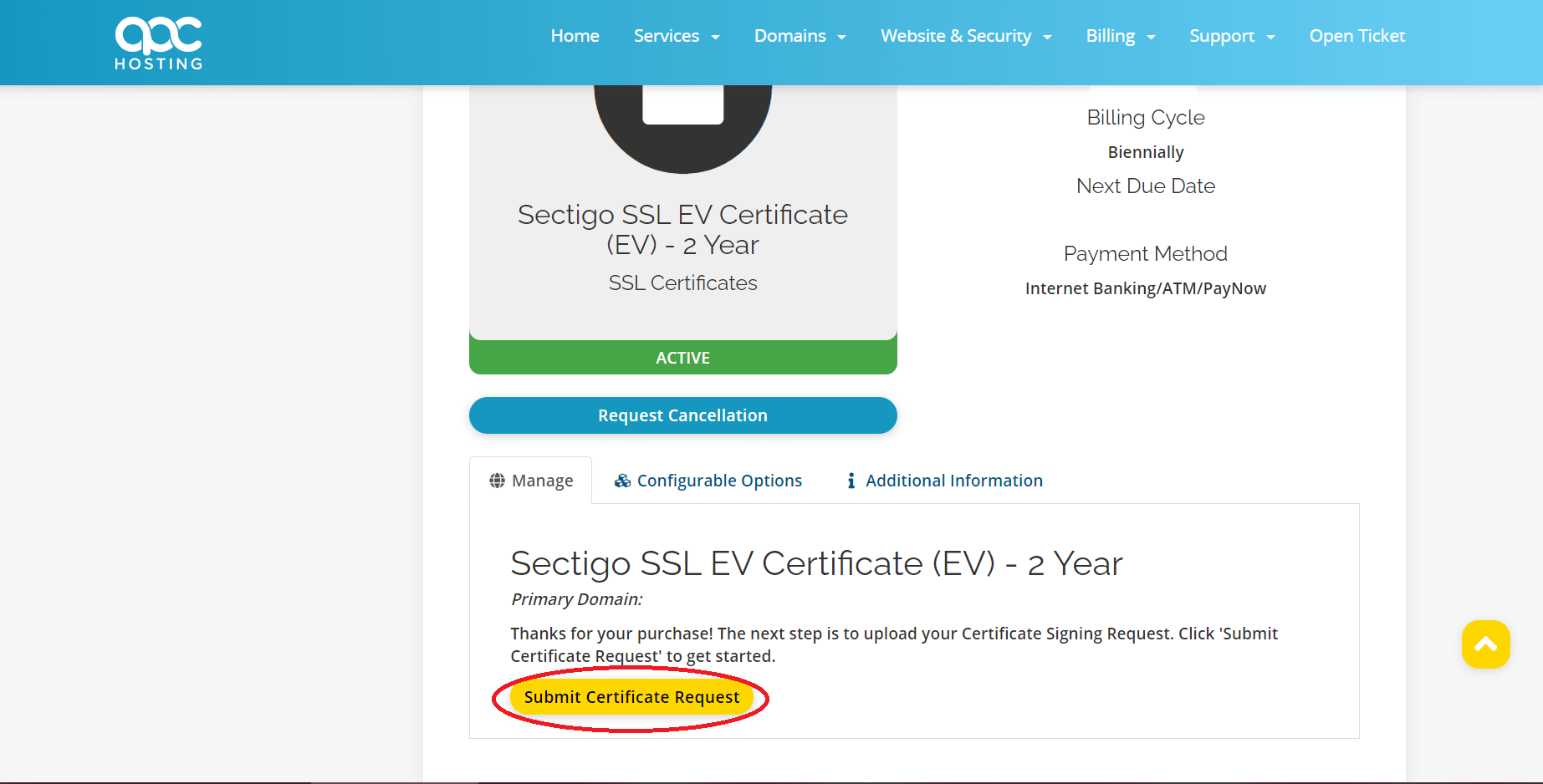Viewport: 1543px width, 784px height.
Task: Go to Home in navigation bar
Action: 575,36
